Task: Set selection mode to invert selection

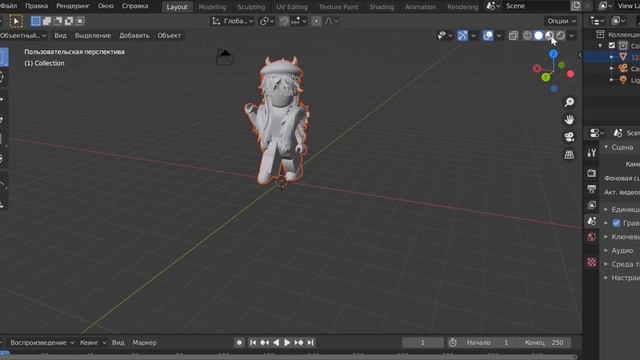Action: tap(69, 21)
